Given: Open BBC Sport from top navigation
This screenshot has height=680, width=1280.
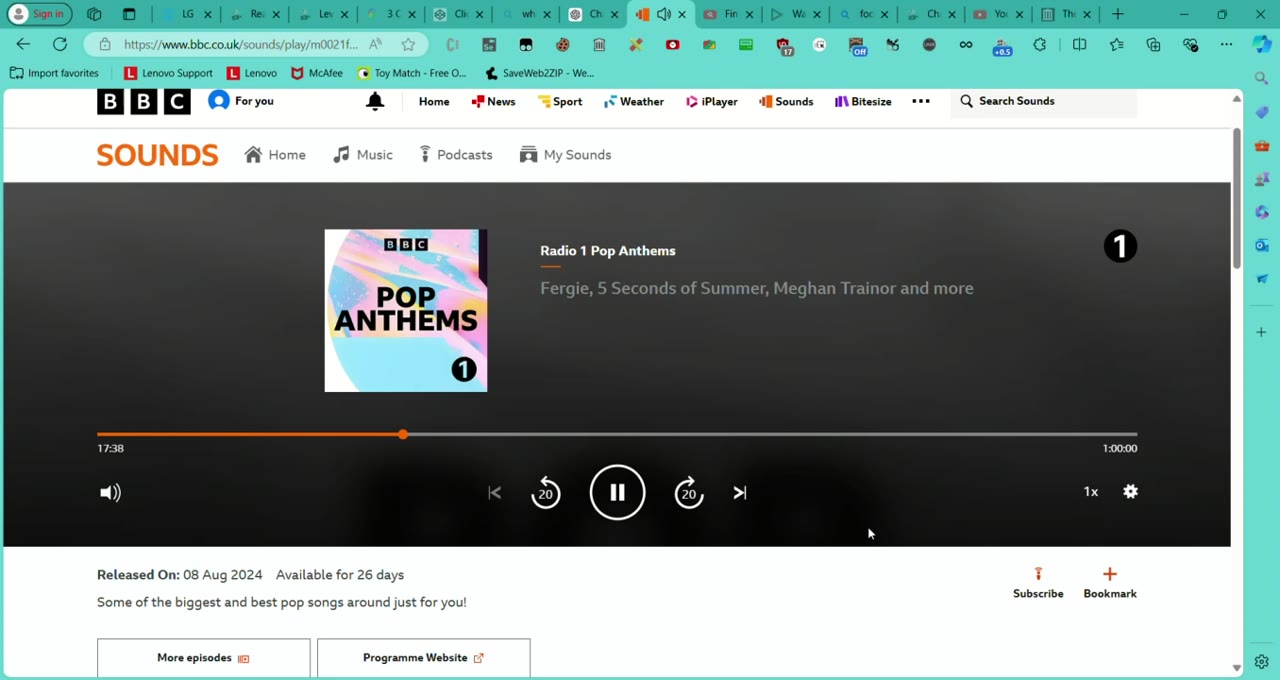Looking at the screenshot, I should [560, 101].
